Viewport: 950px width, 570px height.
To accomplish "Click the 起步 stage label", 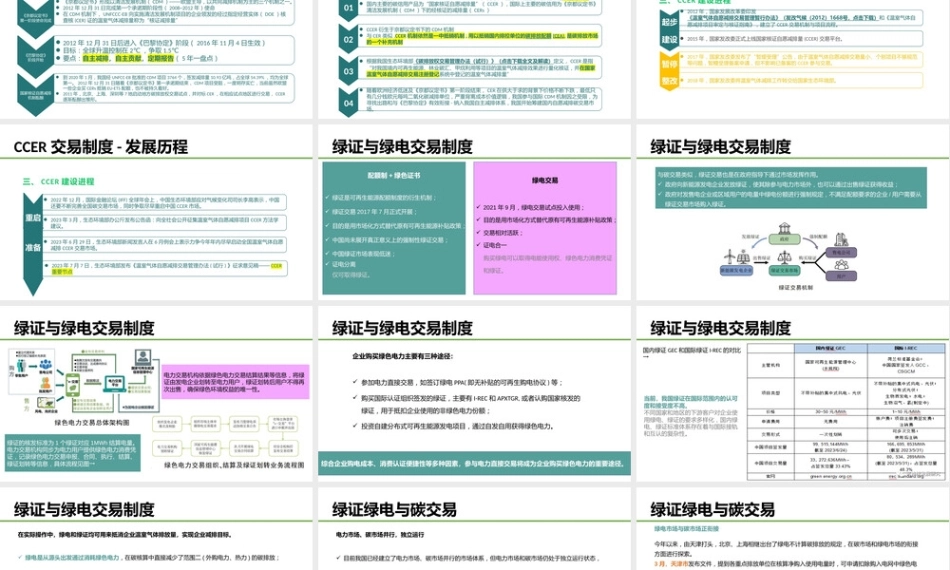I will [x=669, y=22].
